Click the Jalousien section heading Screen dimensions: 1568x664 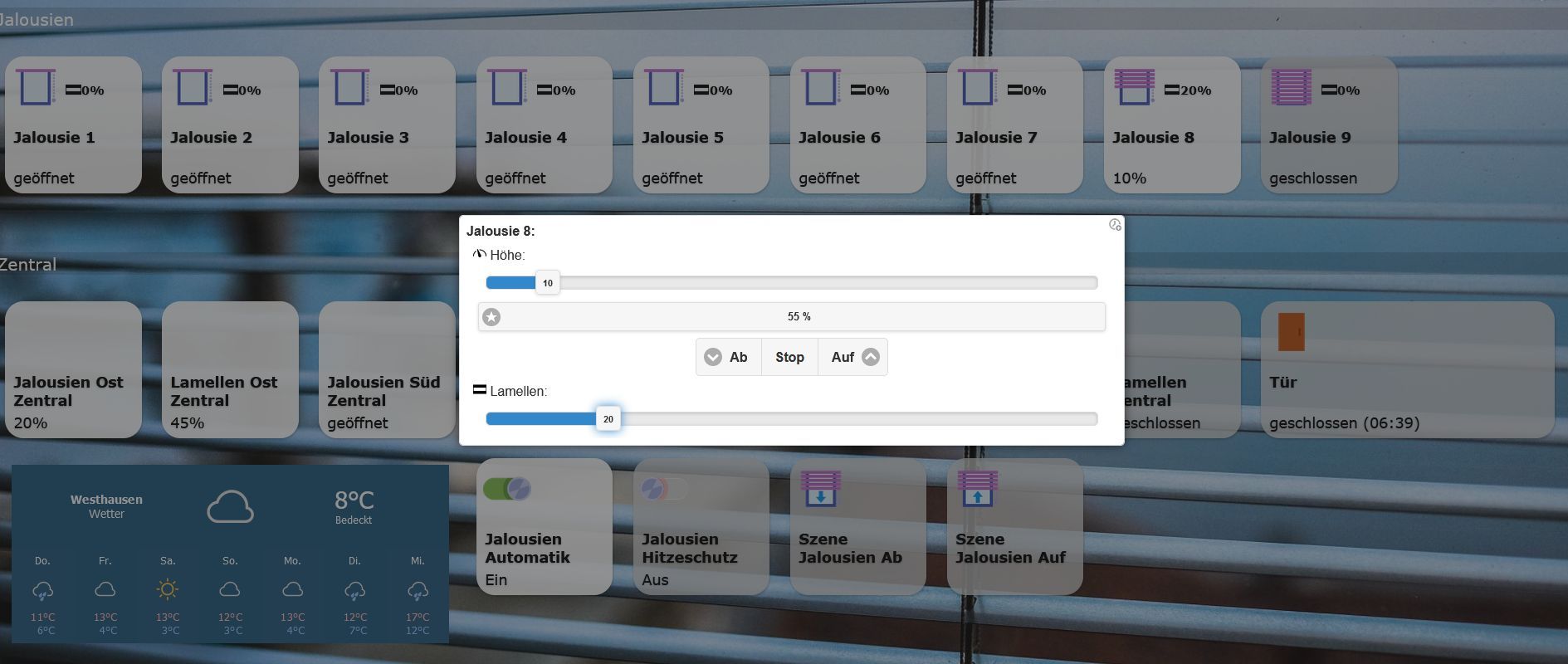(x=37, y=19)
